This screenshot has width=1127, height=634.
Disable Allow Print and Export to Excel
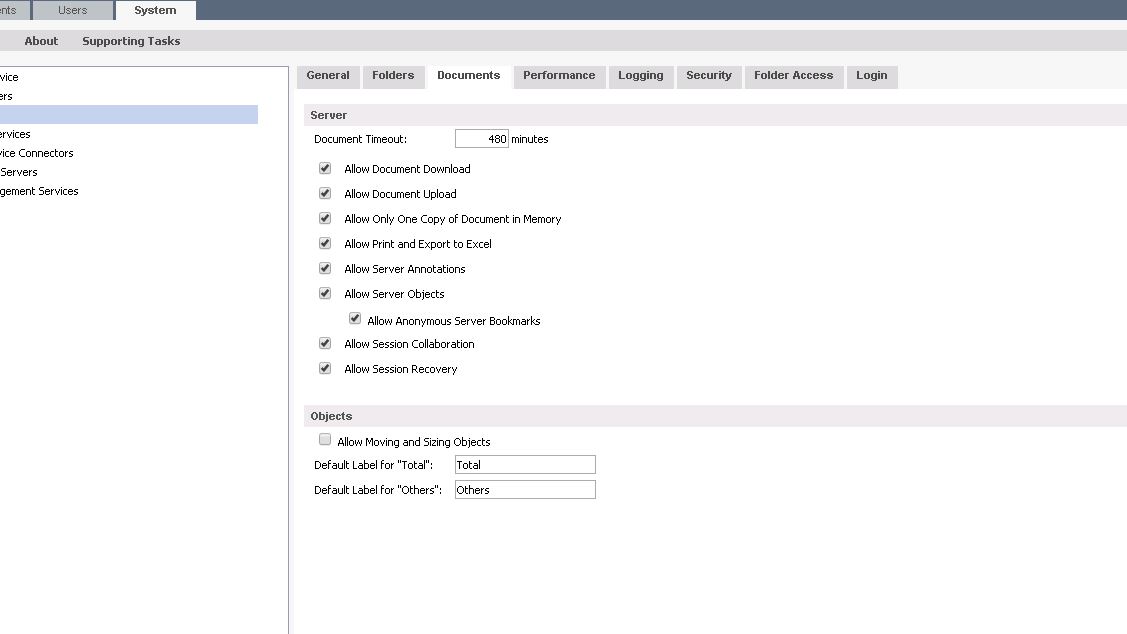(325, 244)
